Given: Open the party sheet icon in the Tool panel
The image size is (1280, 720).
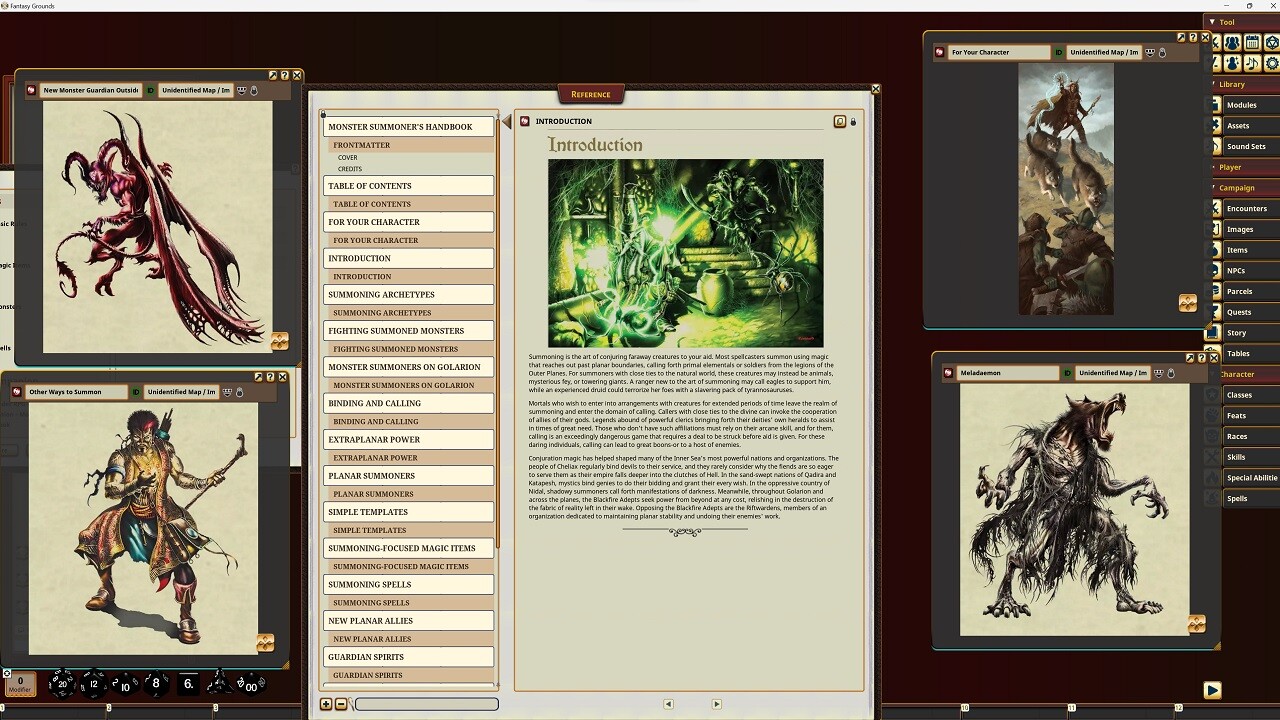Looking at the screenshot, I should [x=1232, y=42].
